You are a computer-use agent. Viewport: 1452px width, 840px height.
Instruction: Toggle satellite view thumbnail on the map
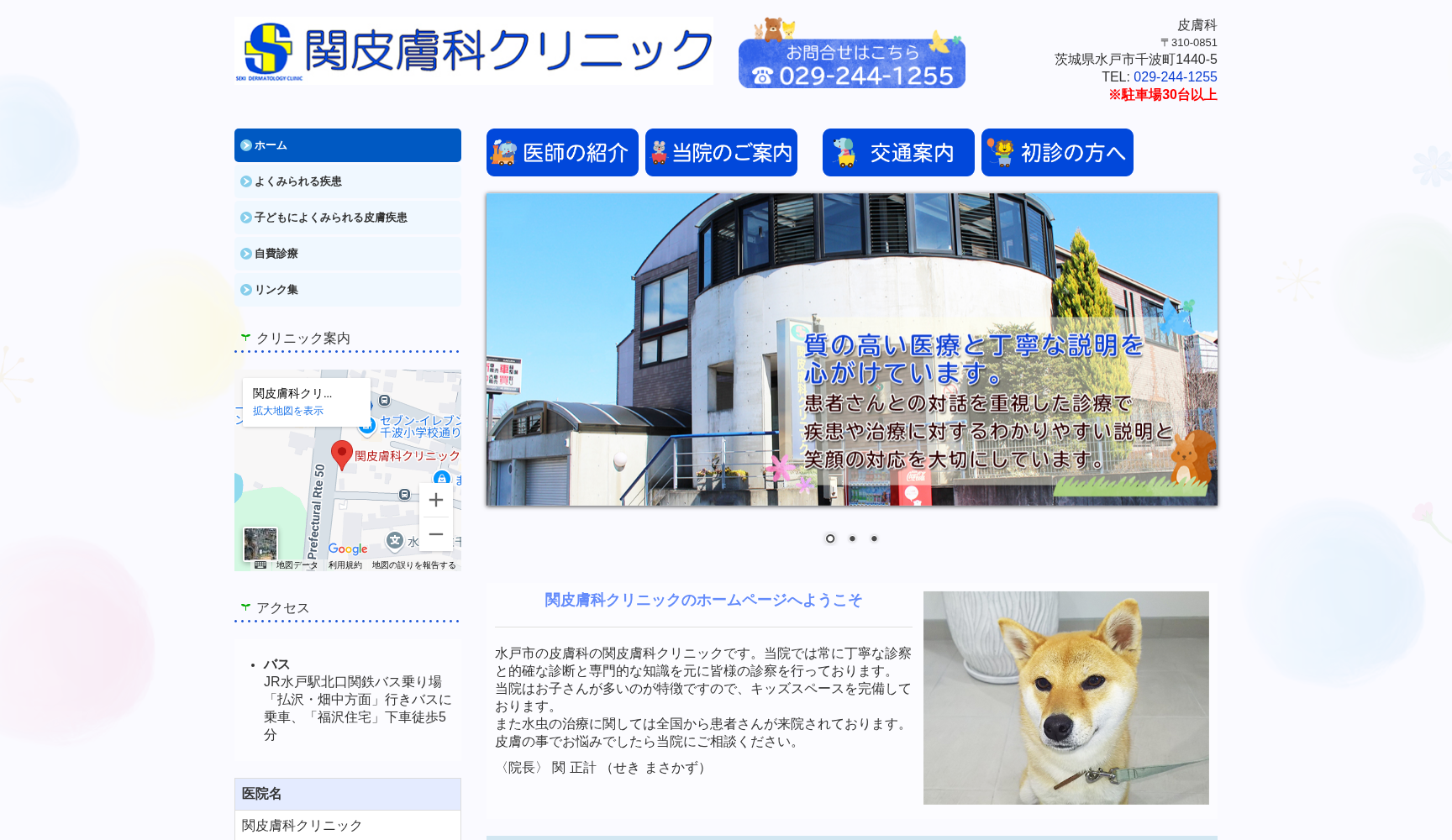(x=260, y=546)
